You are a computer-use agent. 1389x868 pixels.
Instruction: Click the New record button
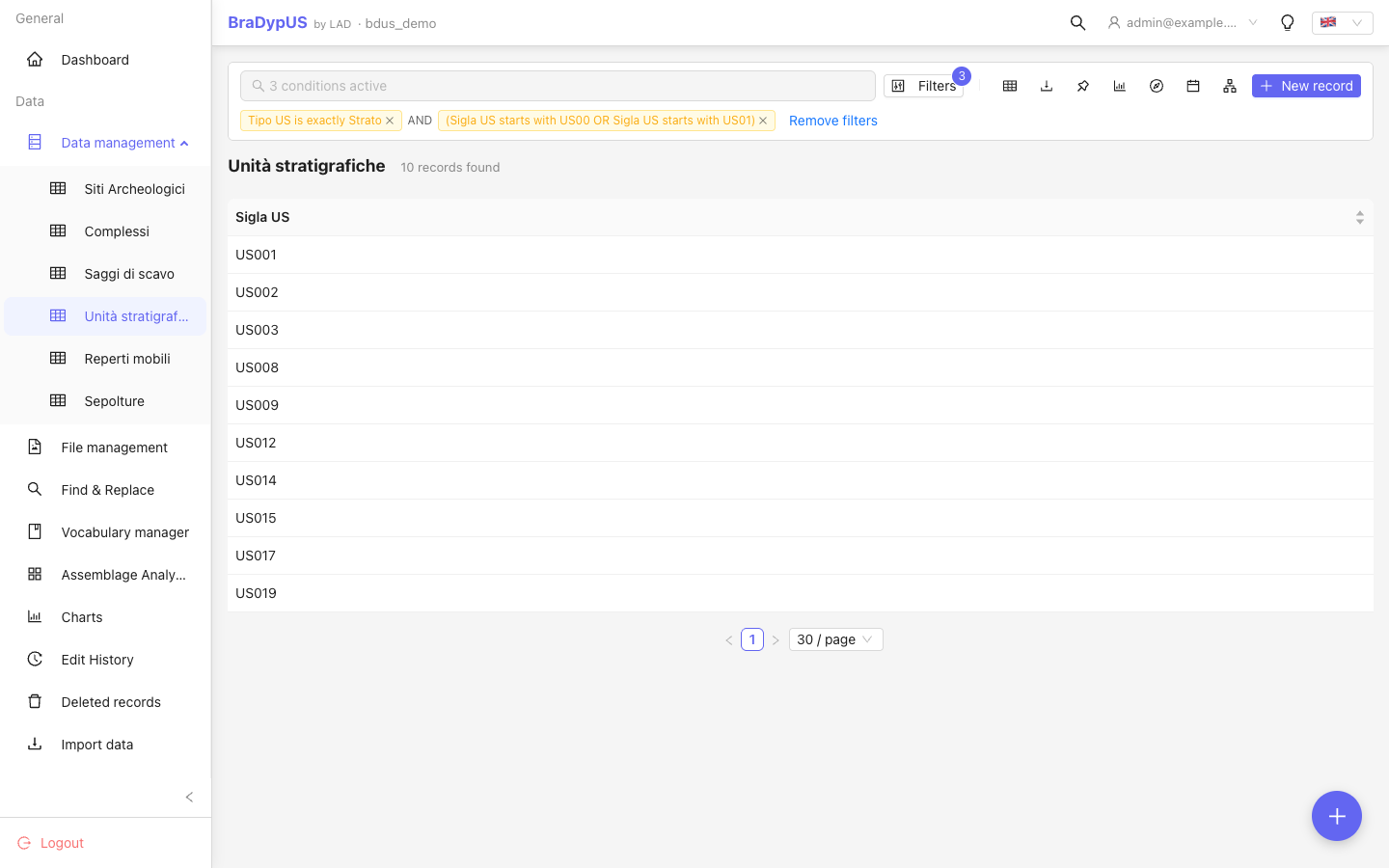pyautogui.click(x=1306, y=86)
